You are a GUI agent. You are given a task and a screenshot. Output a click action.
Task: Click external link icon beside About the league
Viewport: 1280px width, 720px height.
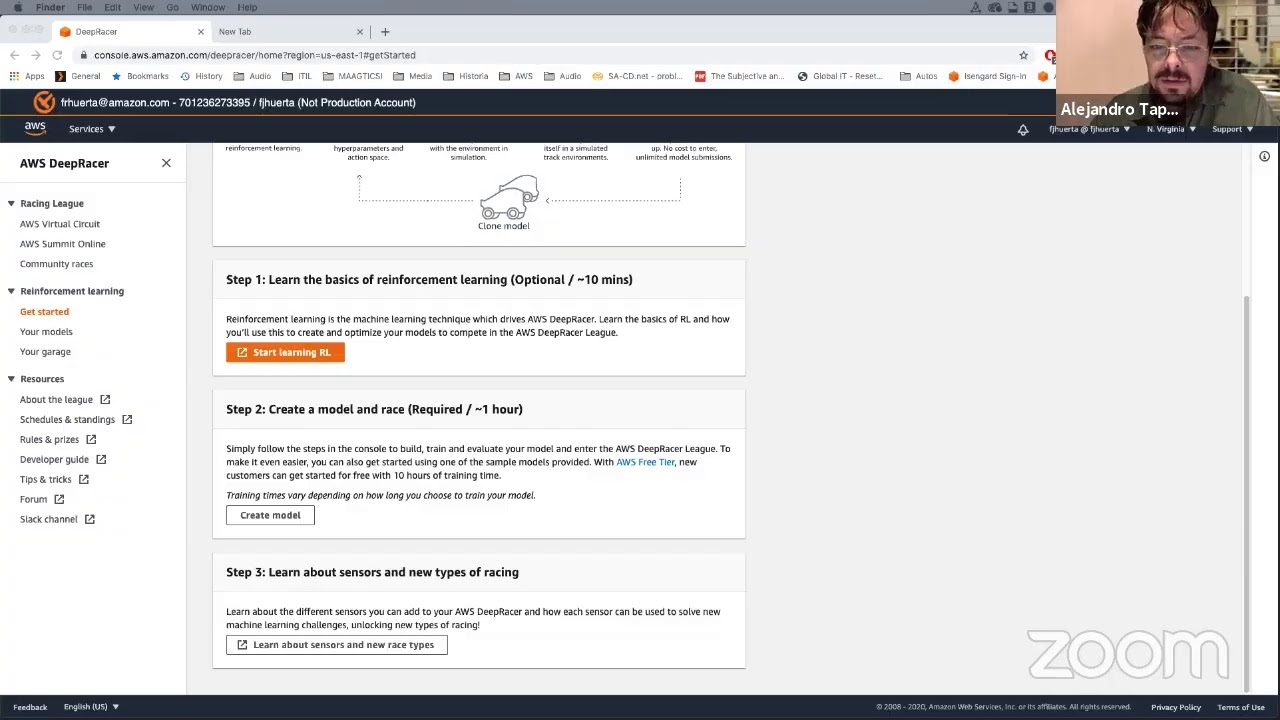pyautogui.click(x=105, y=399)
